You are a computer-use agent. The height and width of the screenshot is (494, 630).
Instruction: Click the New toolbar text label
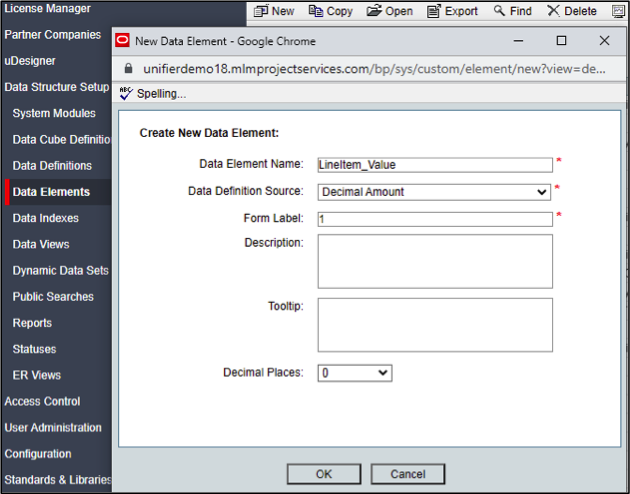[x=283, y=11]
